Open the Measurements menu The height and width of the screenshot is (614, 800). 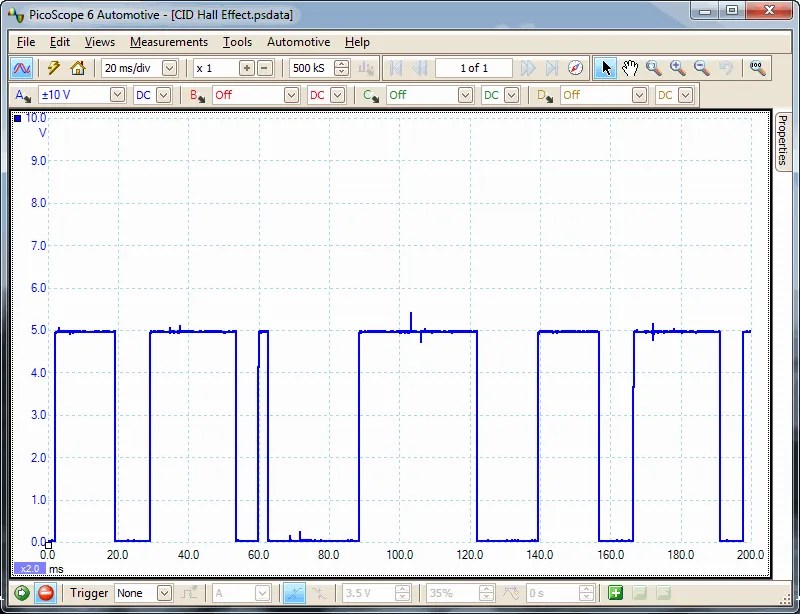coord(168,42)
